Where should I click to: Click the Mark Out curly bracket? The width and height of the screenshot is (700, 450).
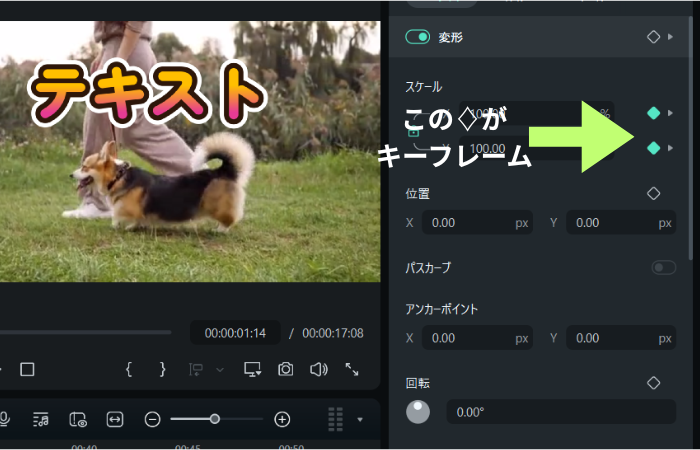tap(162, 369)
